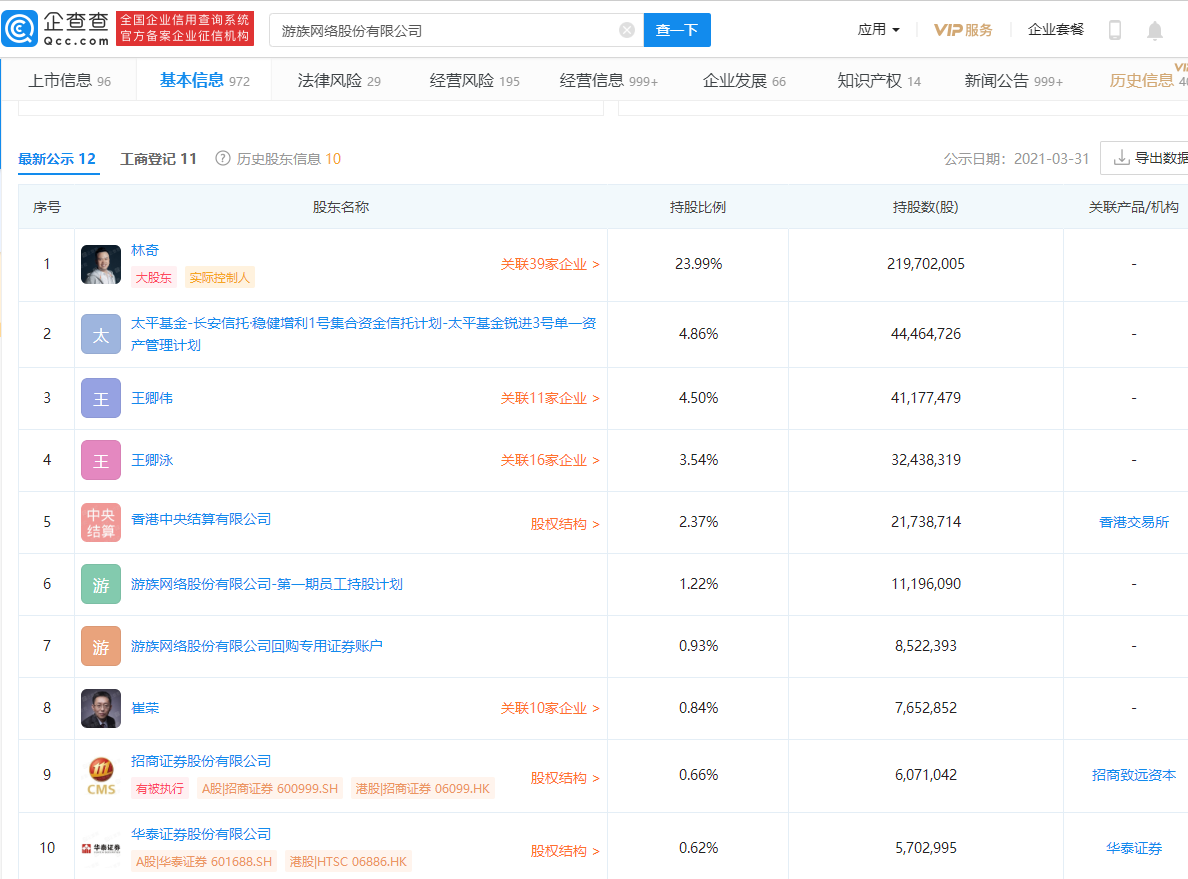The height and width of the screenshot is (879, 1188).
Task: Switch to the 历史信息 tab
Action: (1147, 80)
